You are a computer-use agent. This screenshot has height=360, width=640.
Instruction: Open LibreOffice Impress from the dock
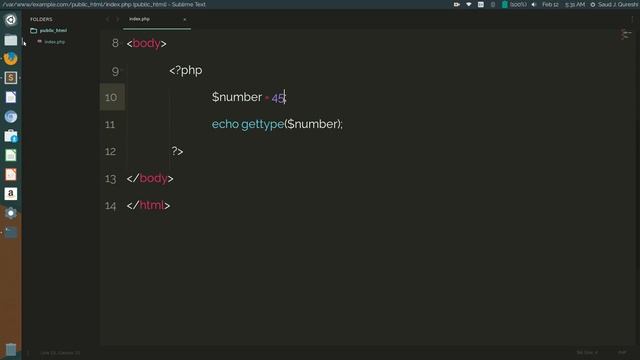pyautogui.click(x=11, y=174)
